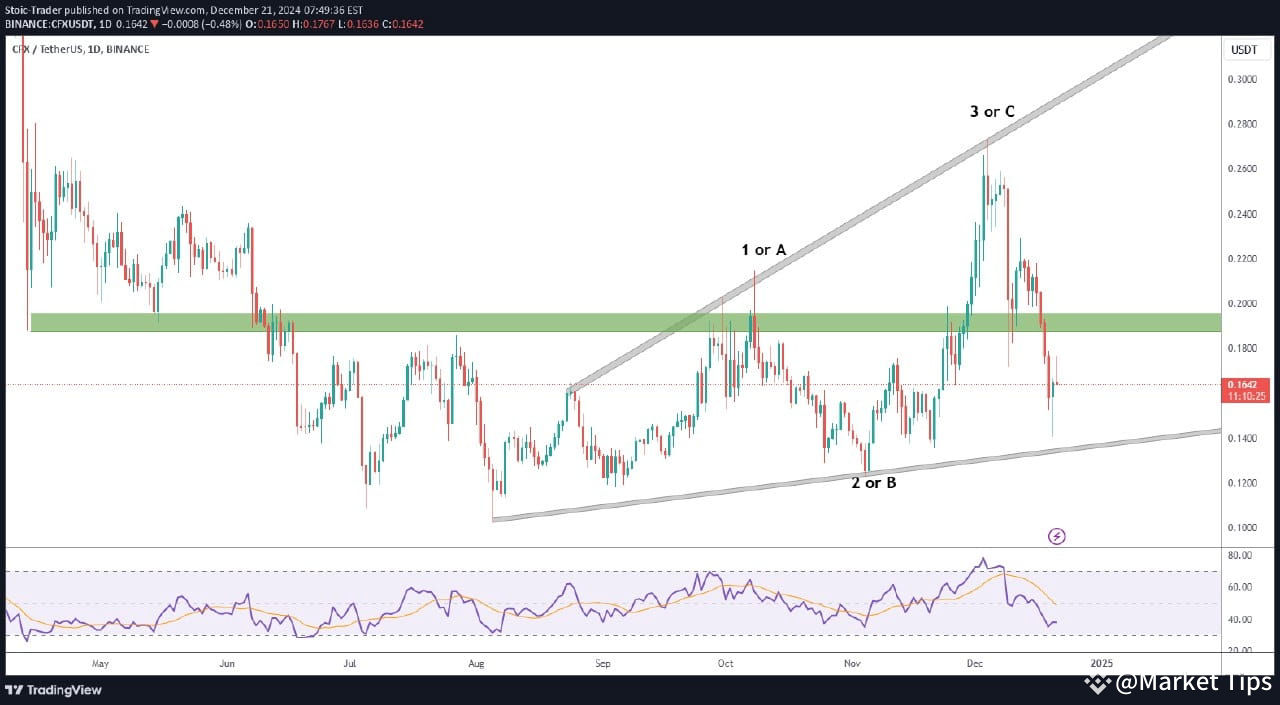Click the 0.2000 level on the price scale
Screen dimensions: 1280x705
coord(1241,304)
